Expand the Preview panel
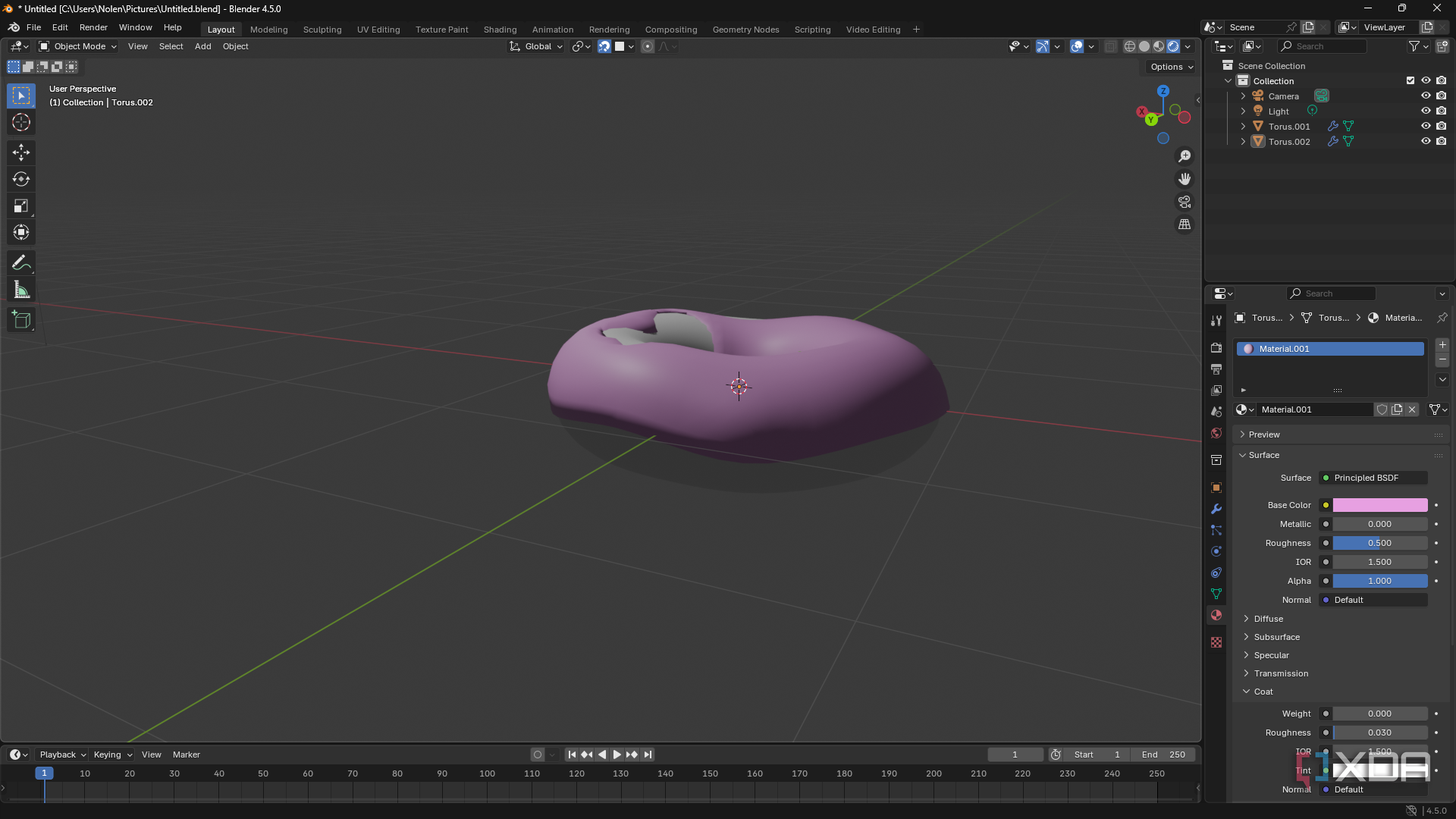 point(1264,435)
